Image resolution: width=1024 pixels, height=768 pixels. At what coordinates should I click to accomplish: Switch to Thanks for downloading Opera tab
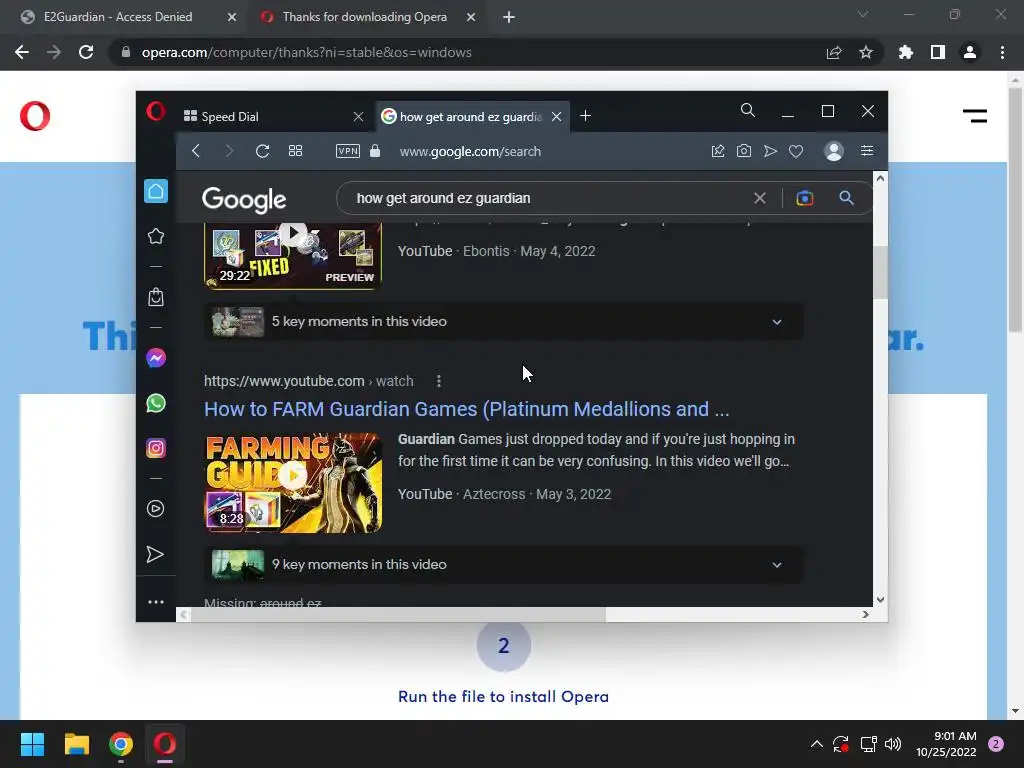coord(364,17)
